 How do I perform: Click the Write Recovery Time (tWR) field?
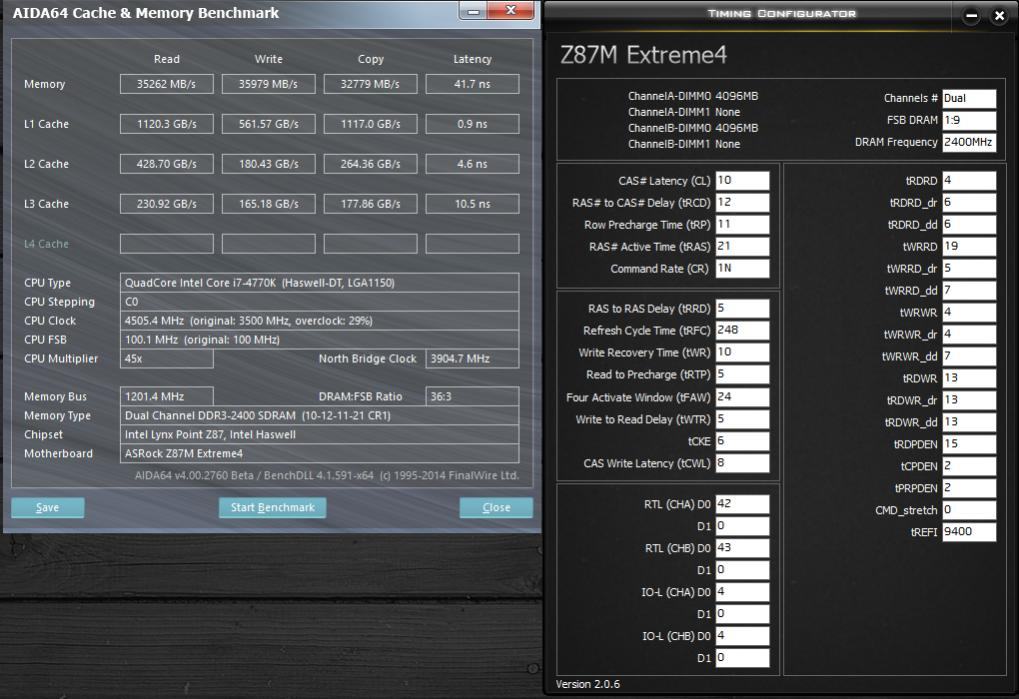coord(742,353)
